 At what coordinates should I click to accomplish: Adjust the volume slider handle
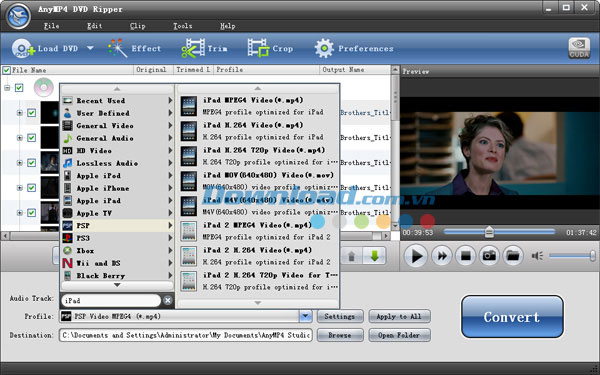[x=592, y=256]
